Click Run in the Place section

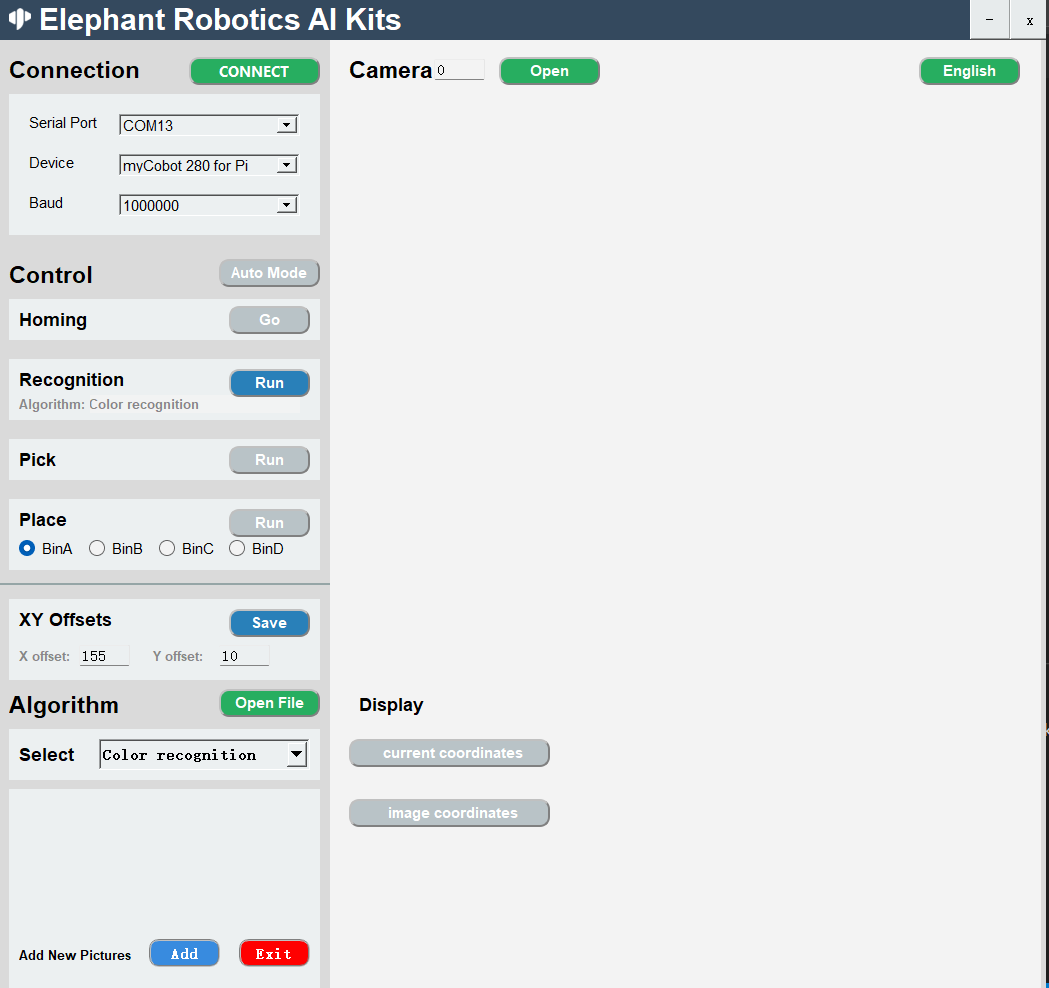point(270,522)
